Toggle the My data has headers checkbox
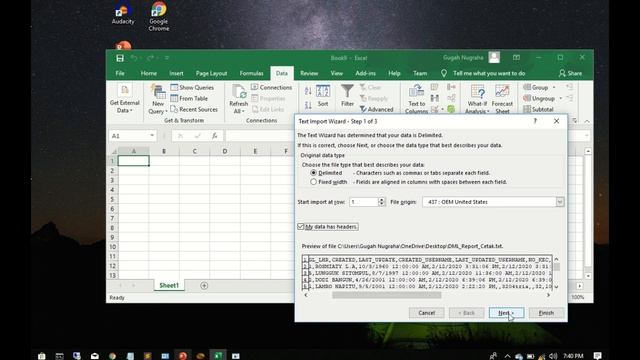Viewport: 640px width, 360px height. pyautogui.click(x=301, y=227)
